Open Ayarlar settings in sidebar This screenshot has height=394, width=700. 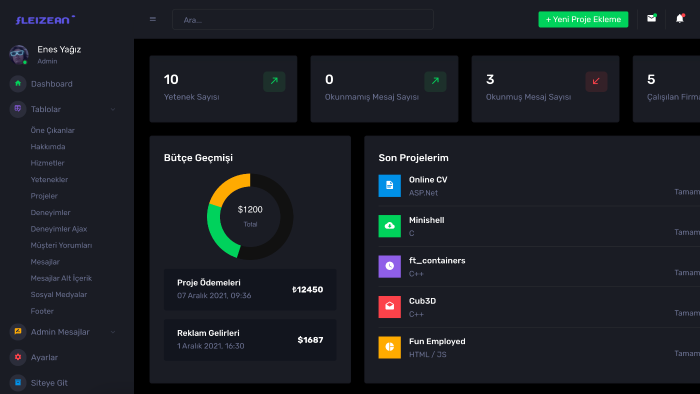(x=44, y=357)
